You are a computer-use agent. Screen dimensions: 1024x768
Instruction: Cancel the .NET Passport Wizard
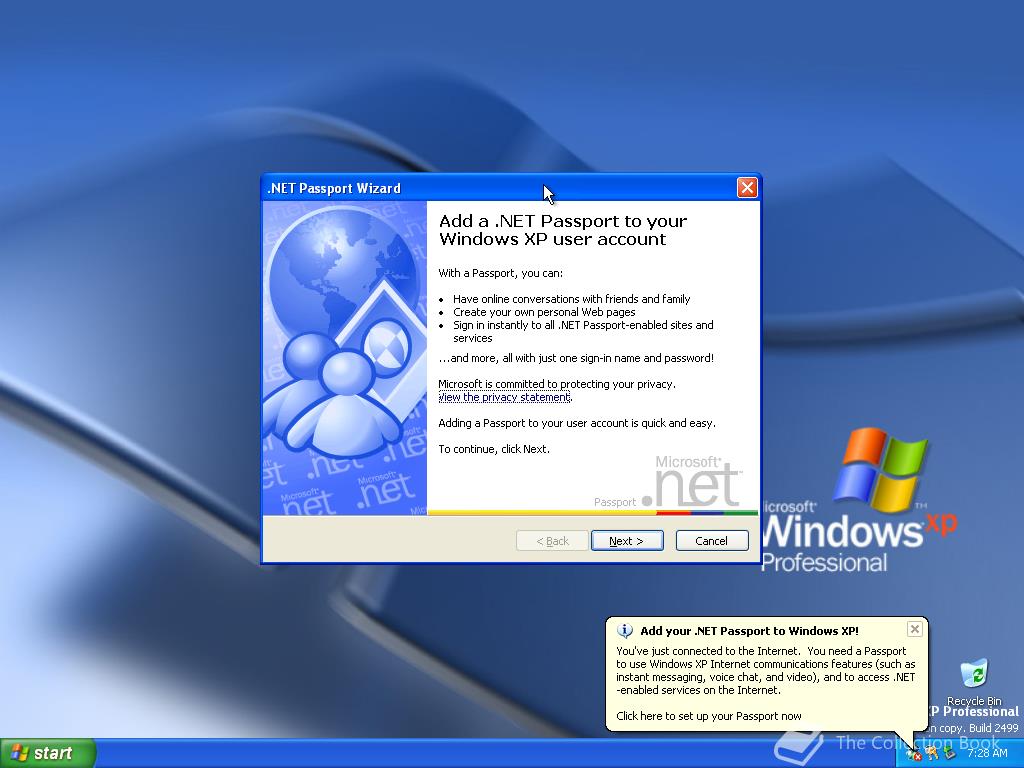click(x=712, y=541)
